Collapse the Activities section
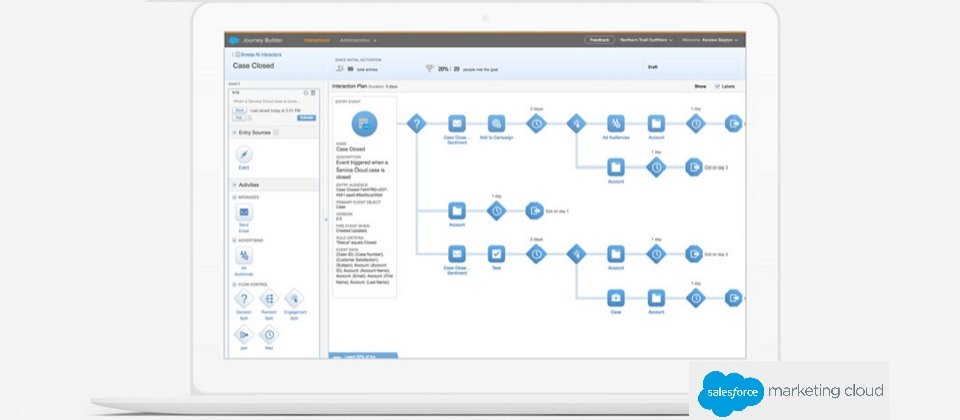This screenshot has width=960, height=420. pos(234,184)
